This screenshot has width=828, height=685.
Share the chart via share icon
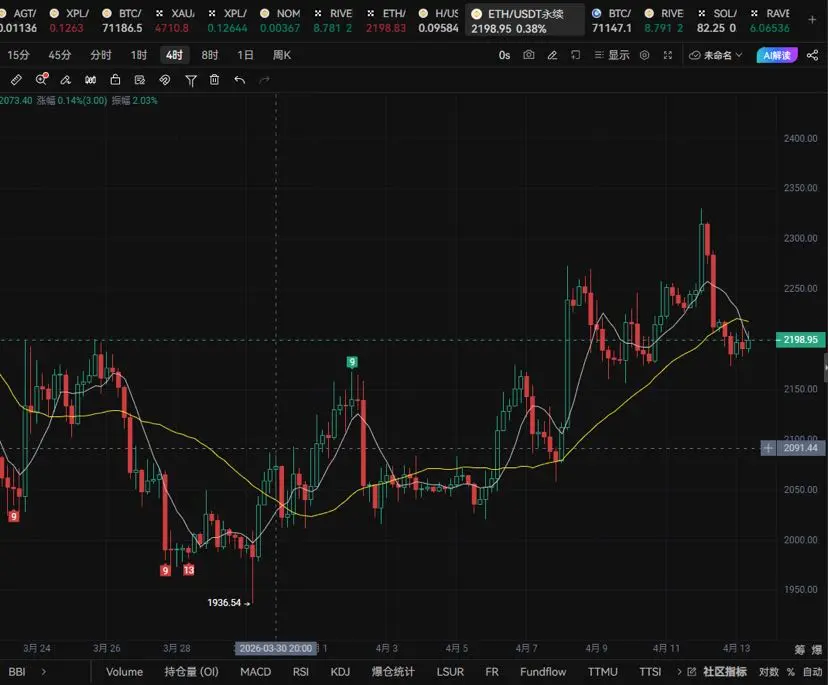813,55
